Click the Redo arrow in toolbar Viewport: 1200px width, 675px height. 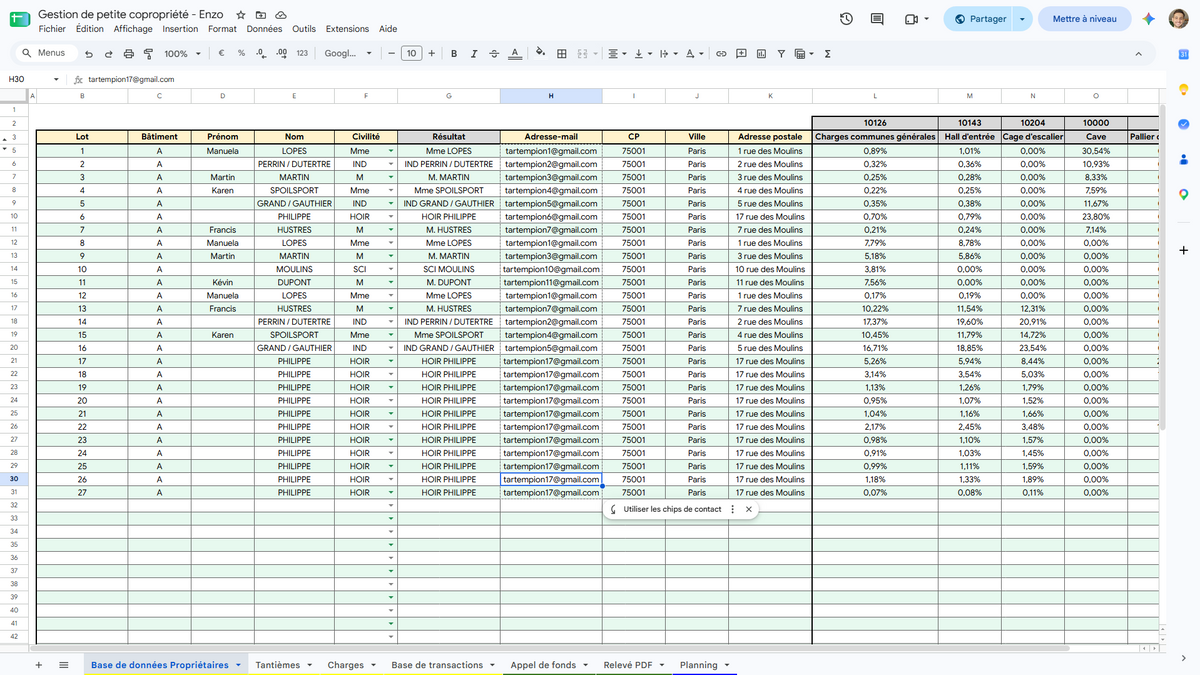[x=108, y=54]
